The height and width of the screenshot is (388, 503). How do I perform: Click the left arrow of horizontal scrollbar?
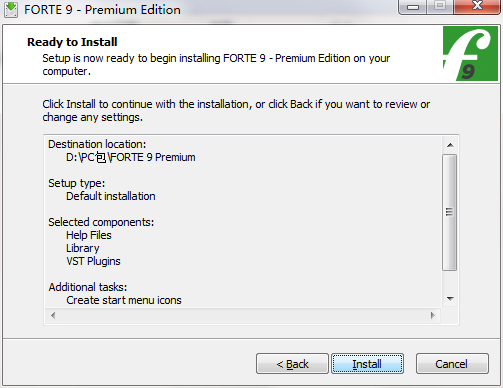tap(53, 315)
